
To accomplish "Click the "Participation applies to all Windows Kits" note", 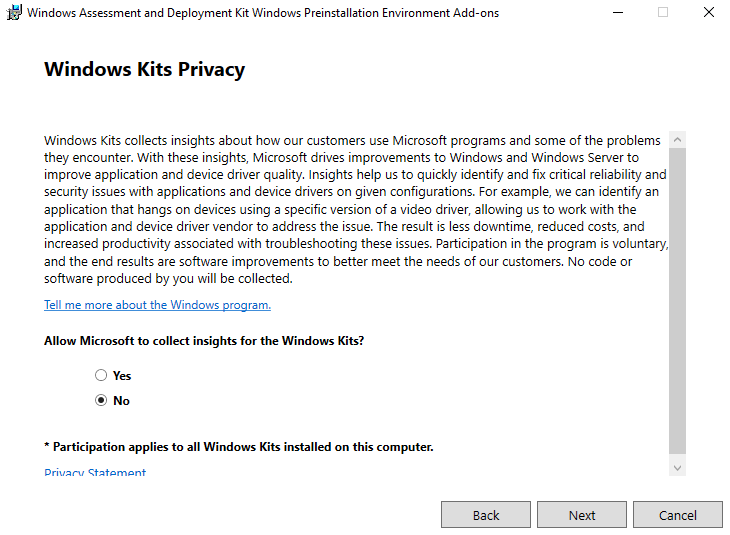I will point(239,447).
